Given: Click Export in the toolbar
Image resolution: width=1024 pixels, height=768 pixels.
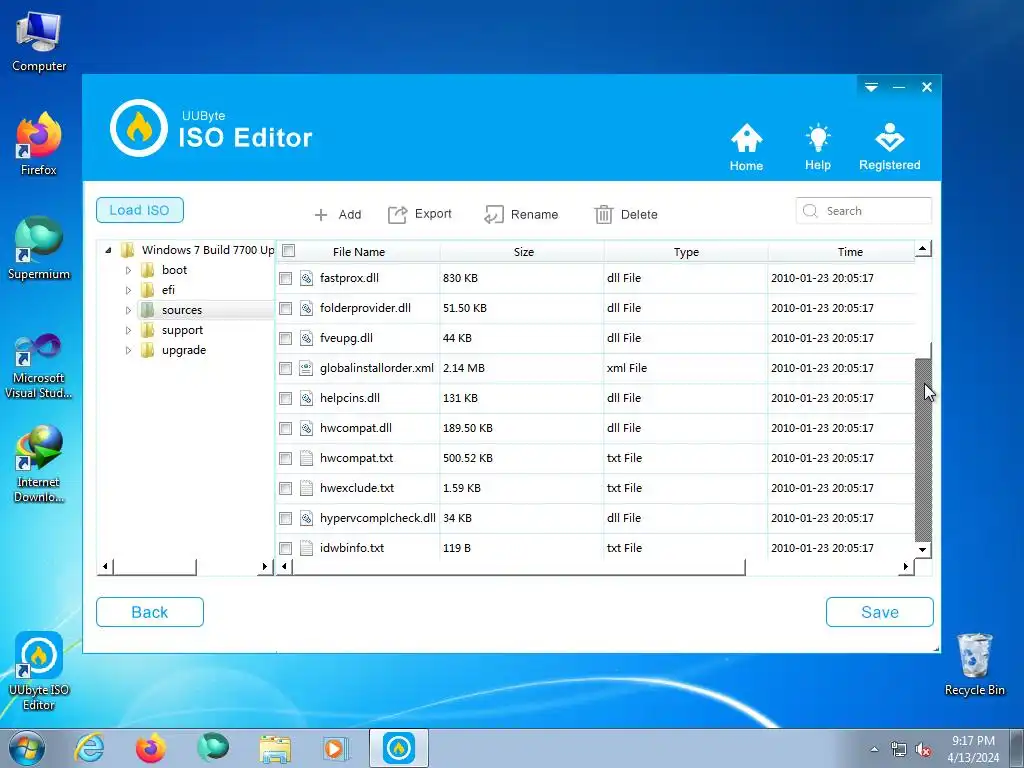Looking at the screenshot, I should 420,214.
